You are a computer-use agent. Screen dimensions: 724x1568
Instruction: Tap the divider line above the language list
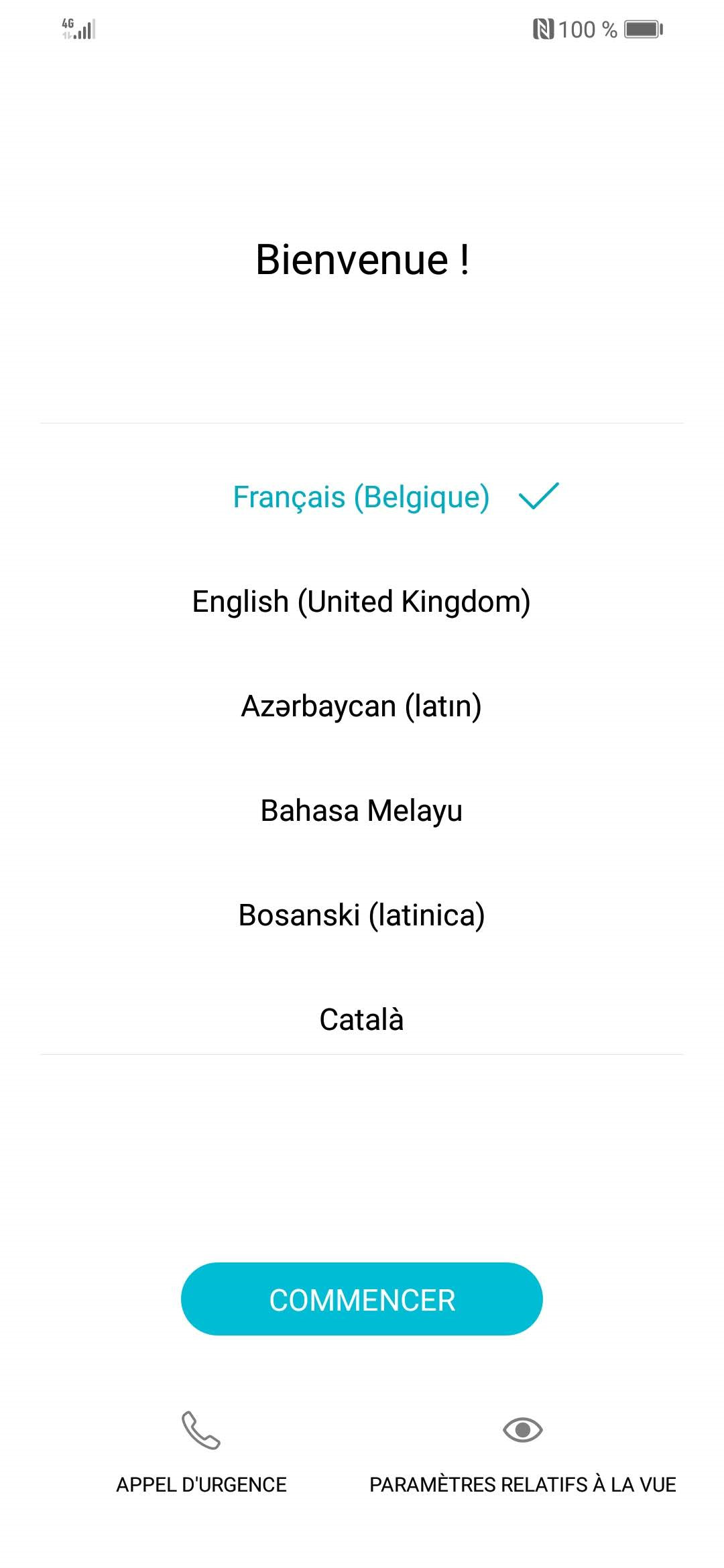362,423
